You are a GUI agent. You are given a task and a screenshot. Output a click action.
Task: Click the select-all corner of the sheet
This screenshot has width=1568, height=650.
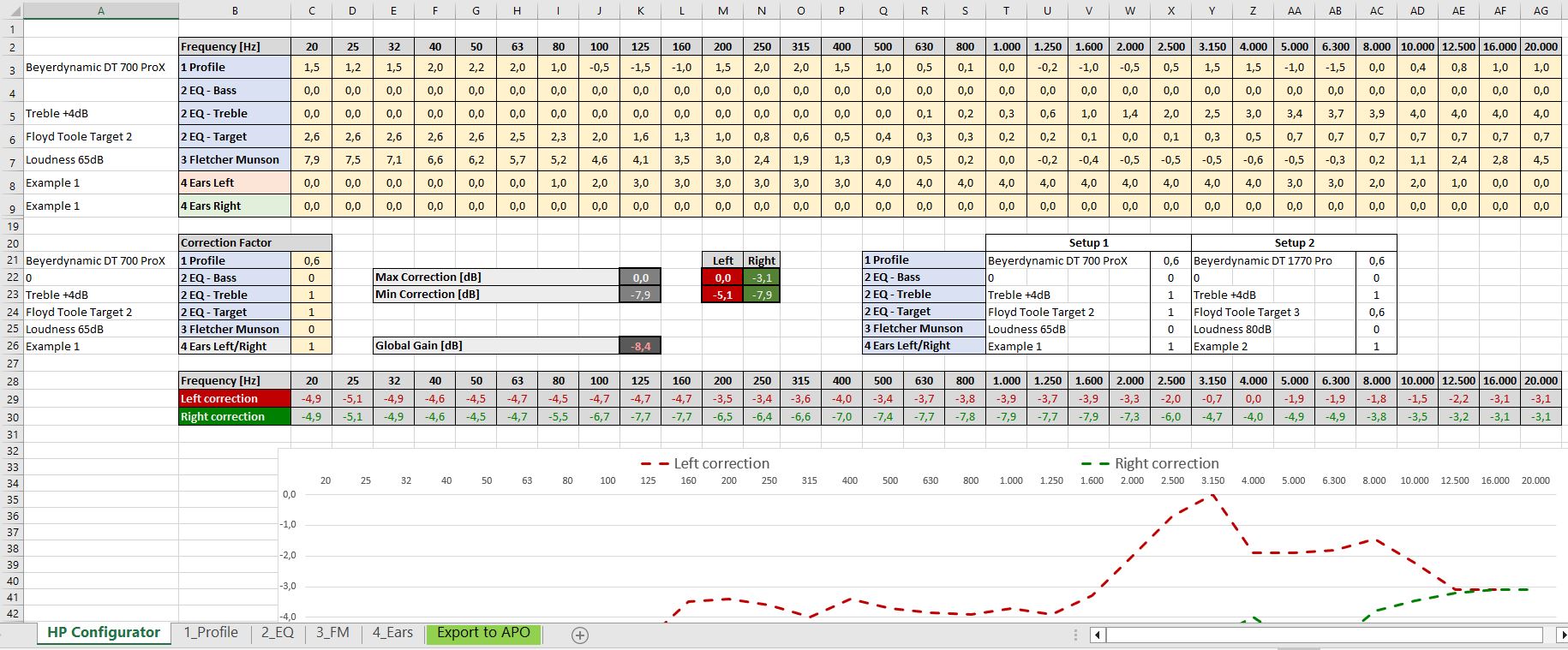11,11
